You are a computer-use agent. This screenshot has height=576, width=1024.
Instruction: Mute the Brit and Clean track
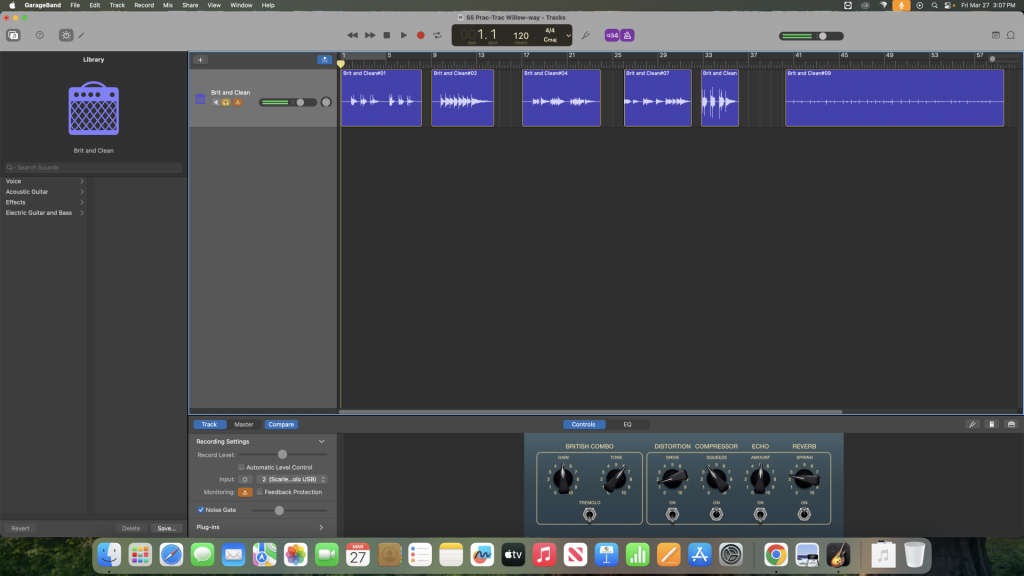coord(215,102)
